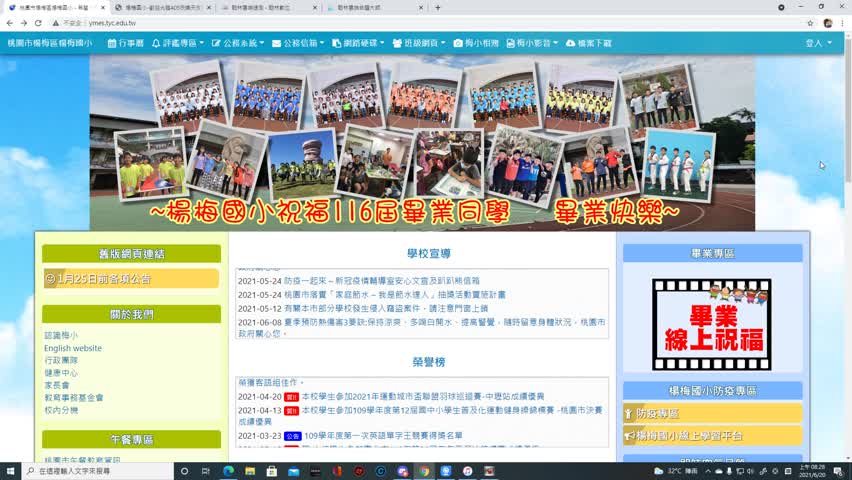The width and height of the screenshot is (852, 480).
Task: Switch to the fourth browser tab
Action: click(375, 8)
